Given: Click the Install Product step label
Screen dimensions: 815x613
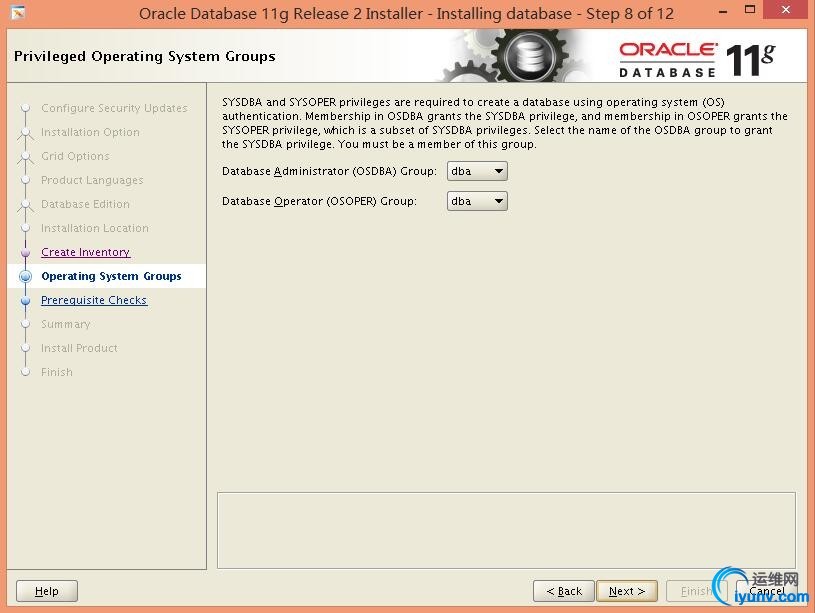Looking at the screenshot, I should [x=79, y=348].
